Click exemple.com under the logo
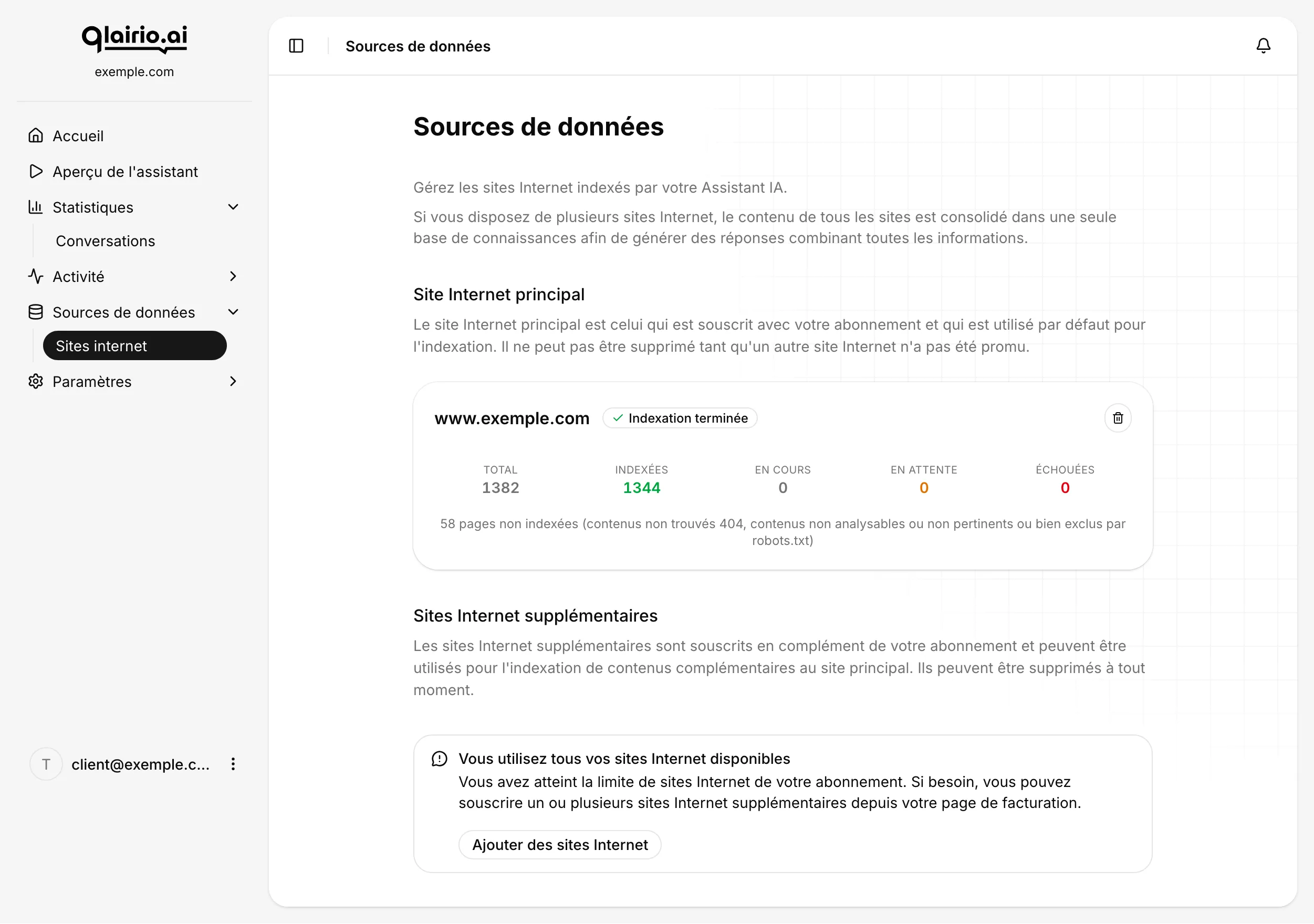The height and width of the screenshot is (924, 1314). [x=134, y=72]
